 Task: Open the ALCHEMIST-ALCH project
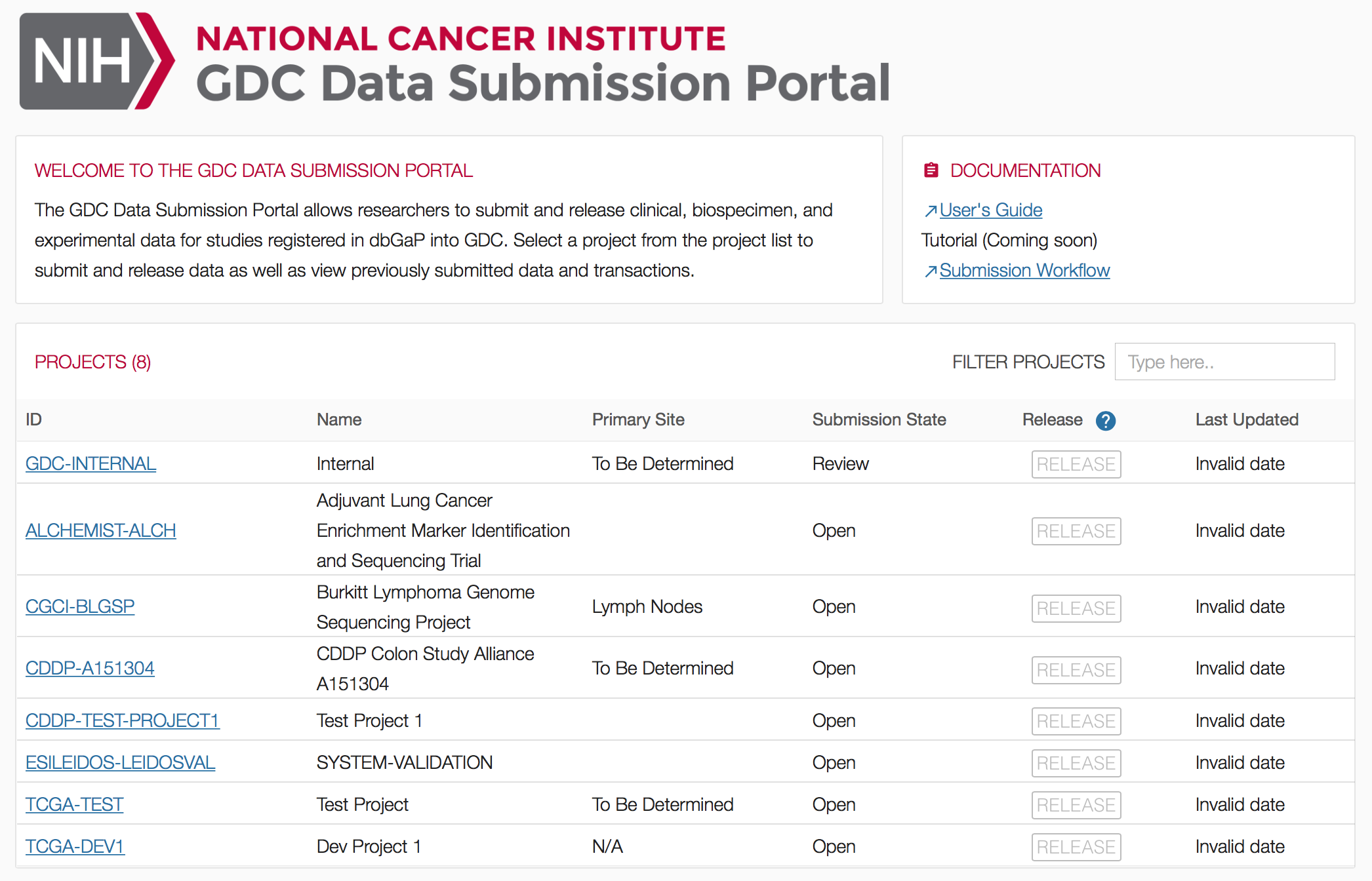pyautogui.click(x=100, y=530)
